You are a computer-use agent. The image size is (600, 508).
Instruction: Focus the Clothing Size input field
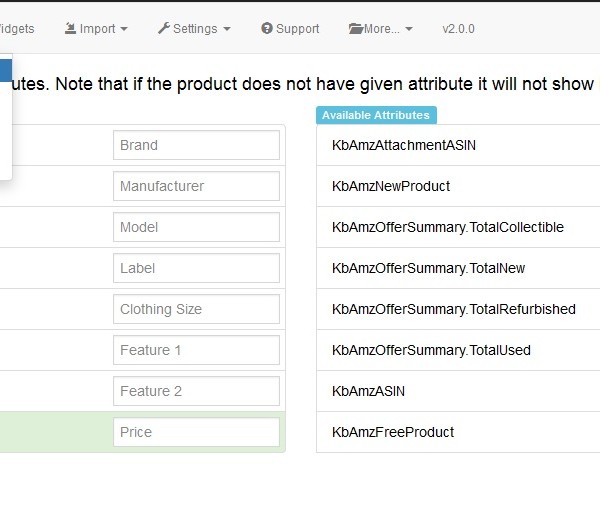196,309
